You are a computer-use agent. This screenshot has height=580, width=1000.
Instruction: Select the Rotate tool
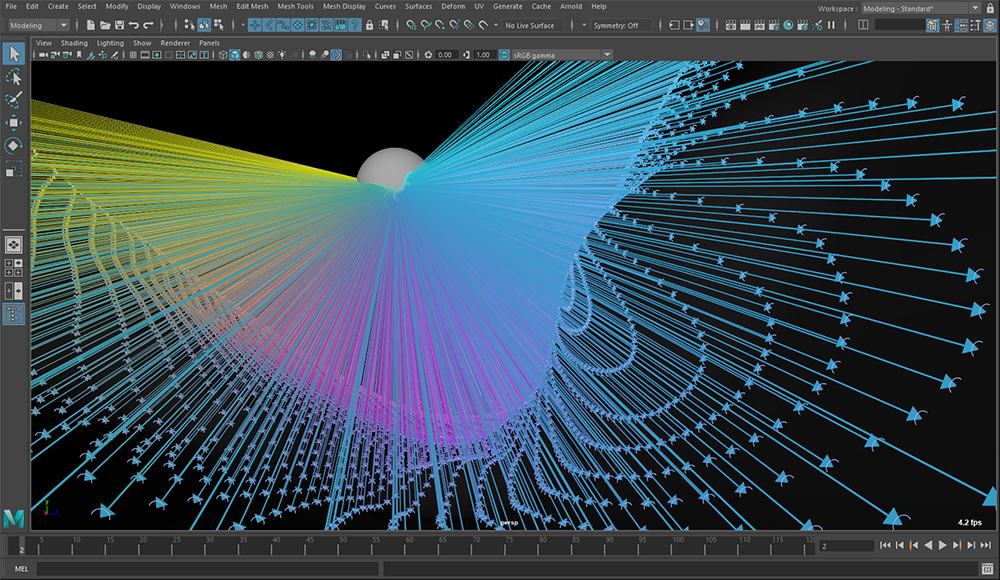click(x=13, y=146)
